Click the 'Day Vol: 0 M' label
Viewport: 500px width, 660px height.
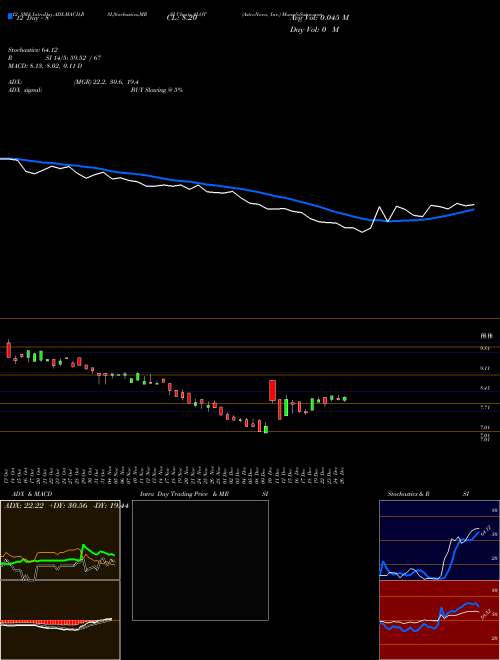pos(314,29)
